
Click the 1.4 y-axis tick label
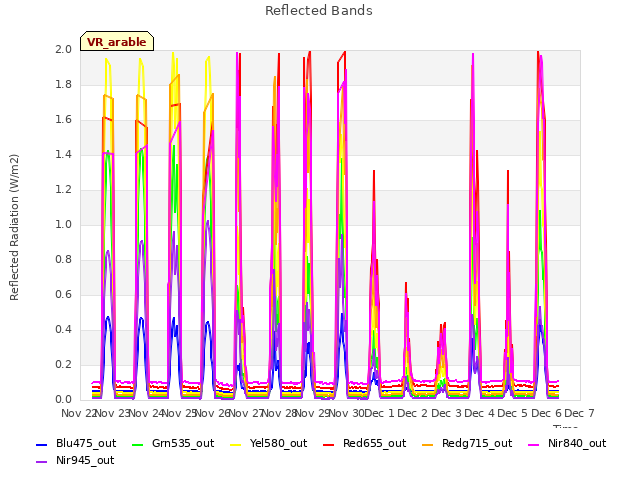[x=63, y=155]
